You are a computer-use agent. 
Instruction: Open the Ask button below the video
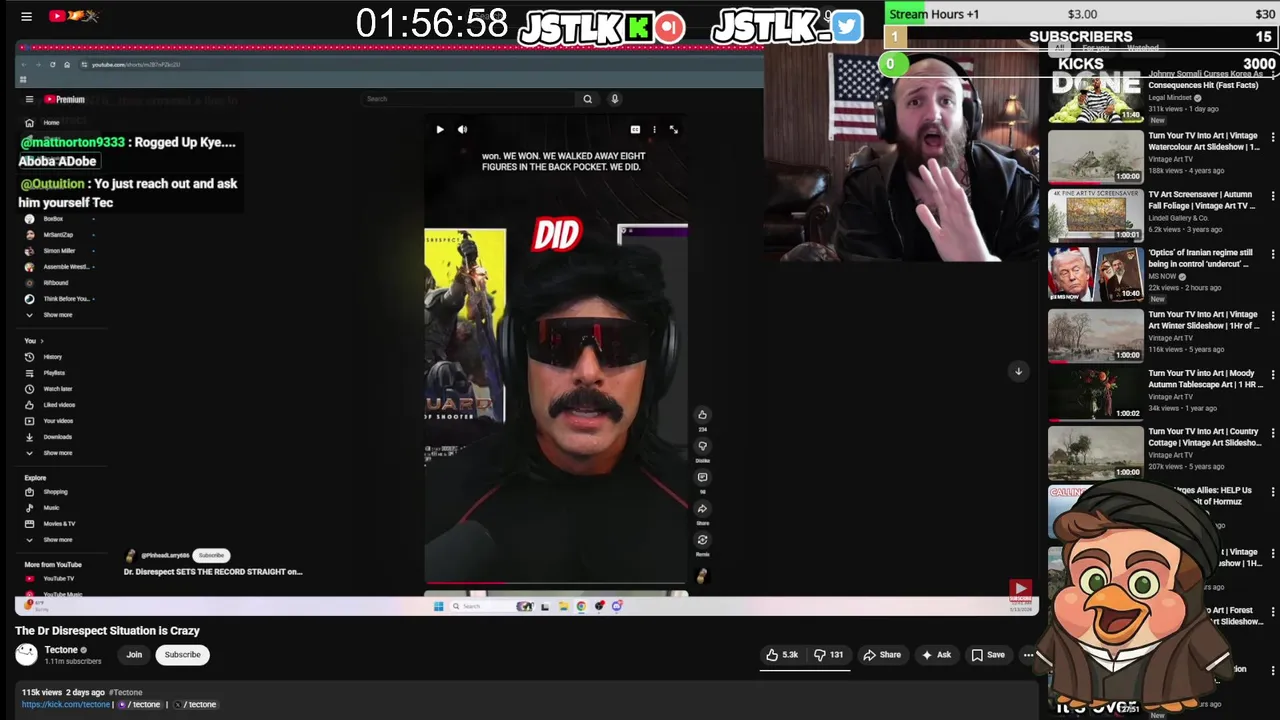tap(936, 655)
